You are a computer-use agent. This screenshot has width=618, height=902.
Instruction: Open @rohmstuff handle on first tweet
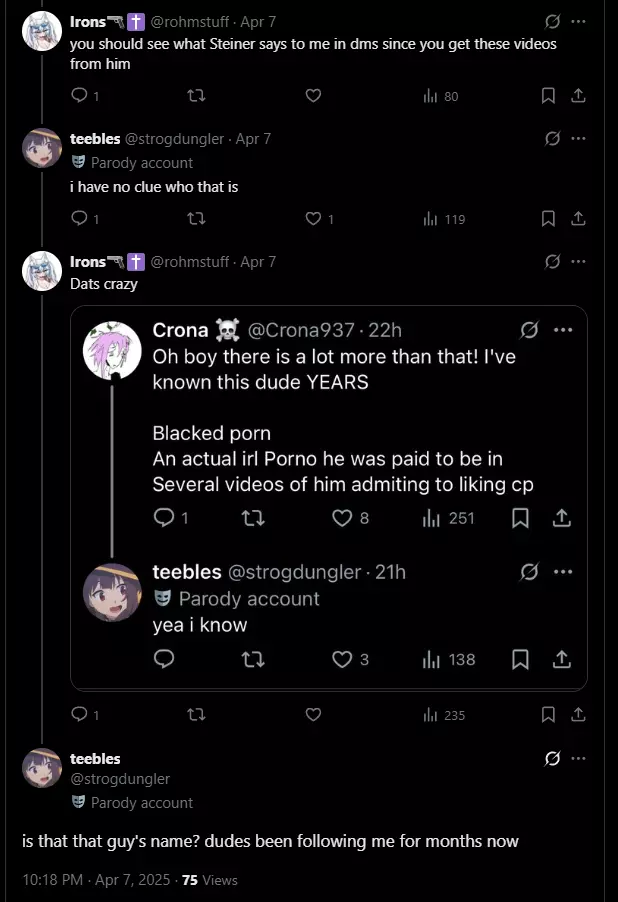190,22
